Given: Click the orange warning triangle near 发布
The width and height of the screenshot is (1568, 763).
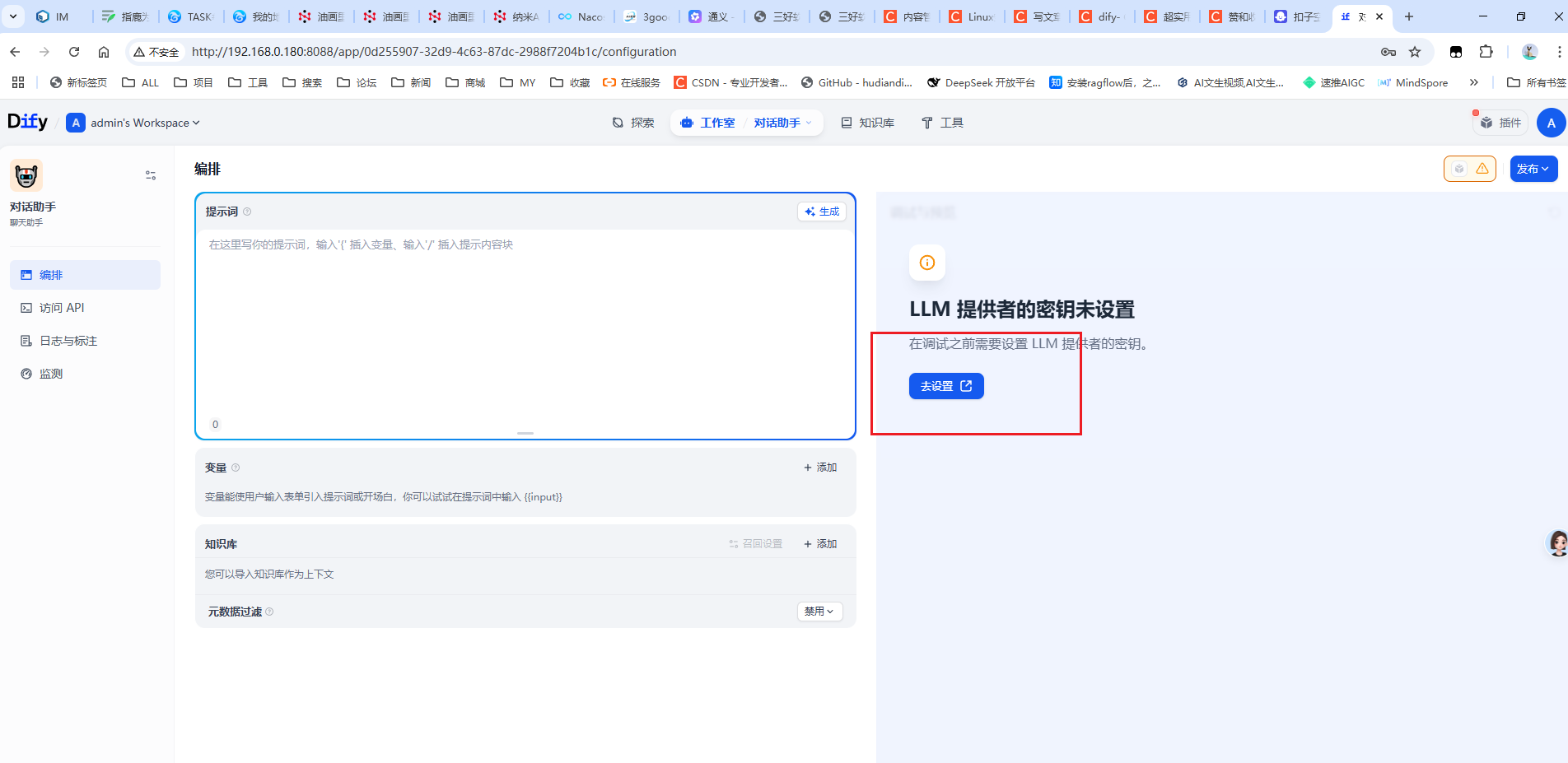Looking at the screenshot, I should coord(1482,168).
